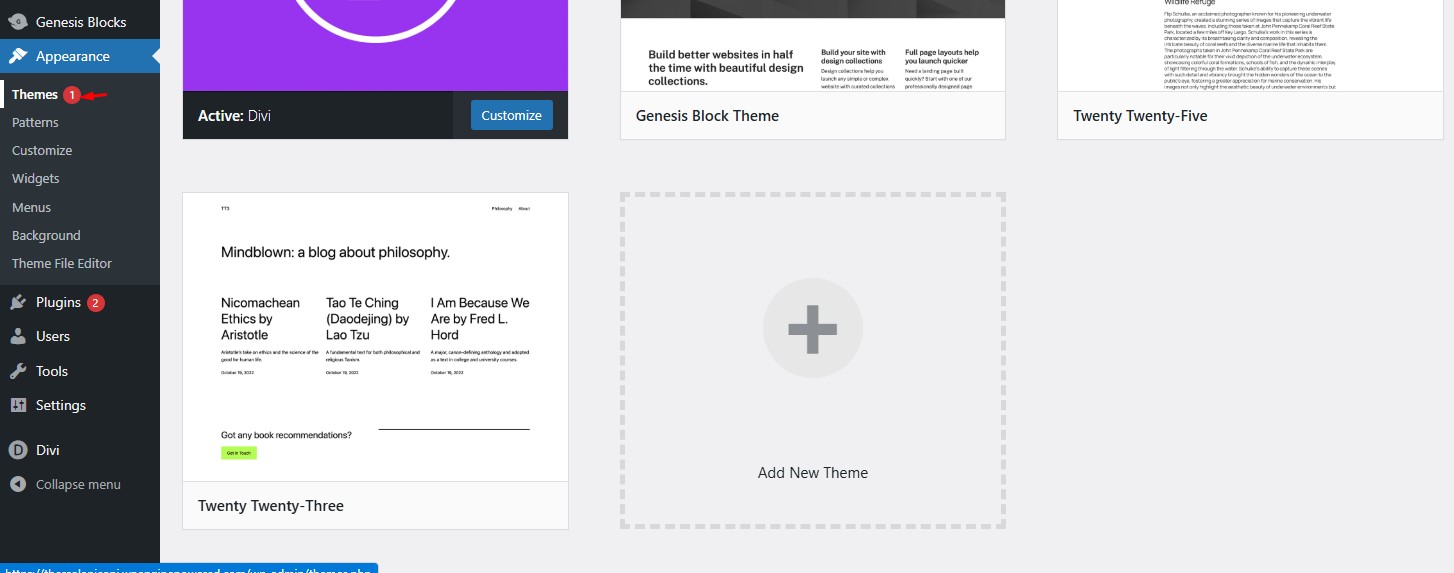Open the Divi active theme thumbnail
This screenshot has width=1454, height=573.
(375, 45)
